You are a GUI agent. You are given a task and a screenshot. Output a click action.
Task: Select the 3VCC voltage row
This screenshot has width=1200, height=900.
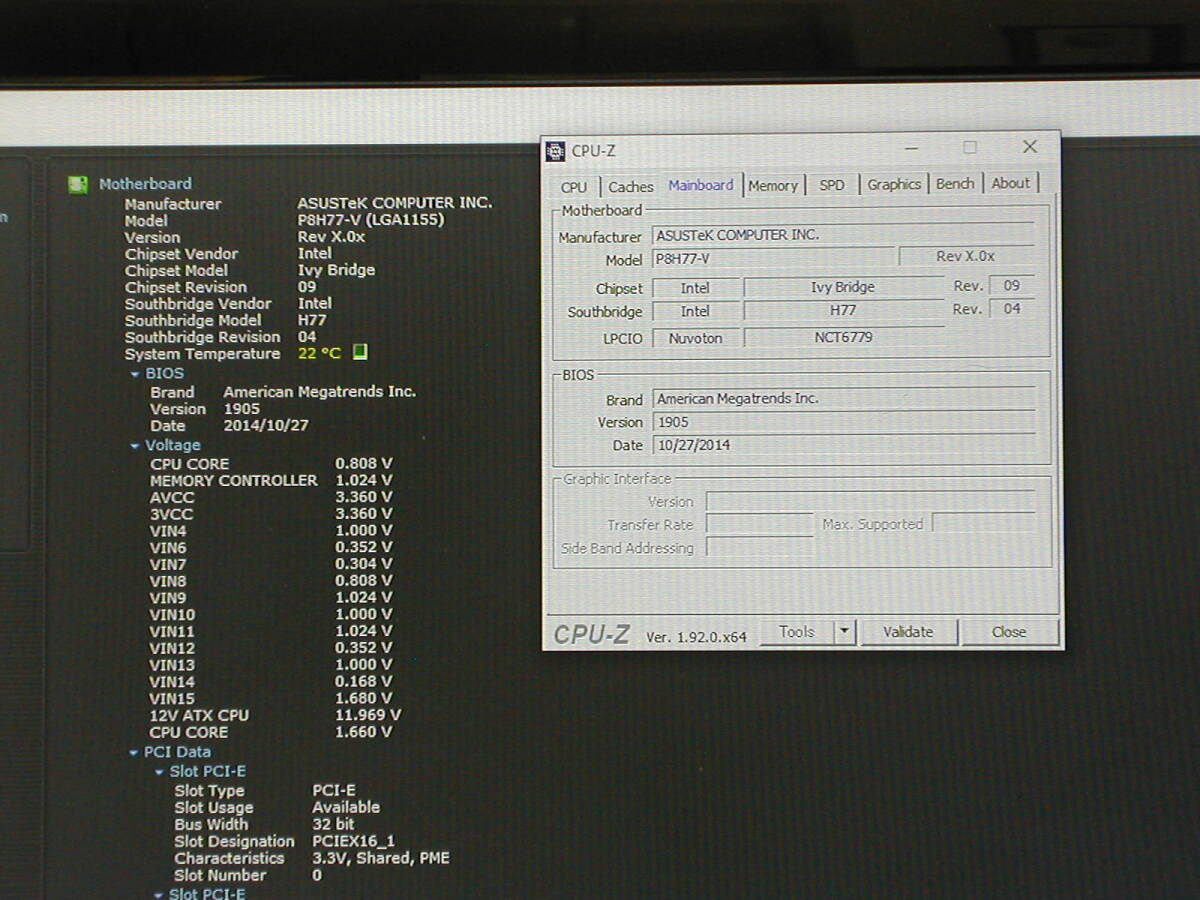coord(271,514)
